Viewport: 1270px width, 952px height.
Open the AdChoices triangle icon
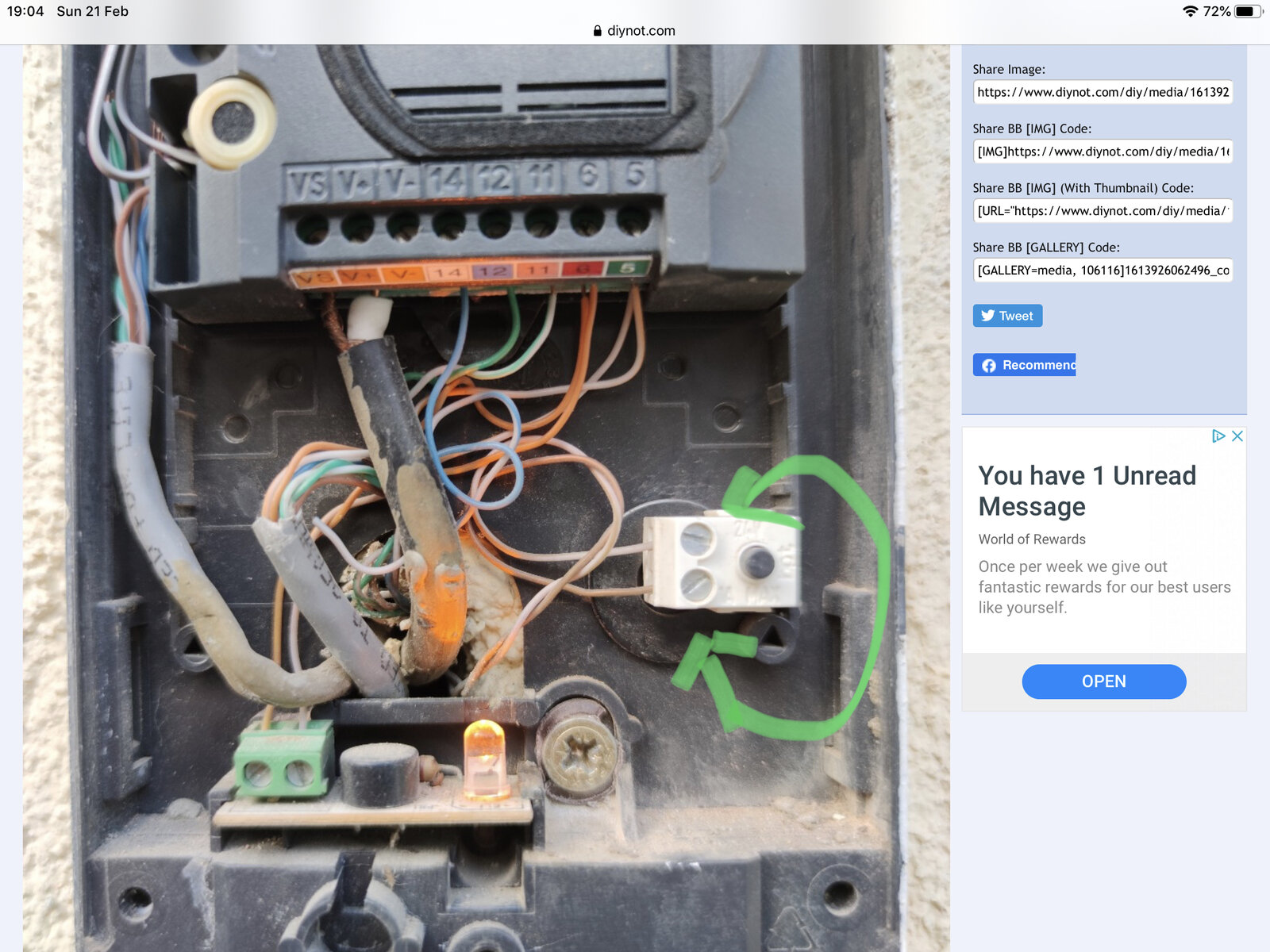tap(1218, 436)
